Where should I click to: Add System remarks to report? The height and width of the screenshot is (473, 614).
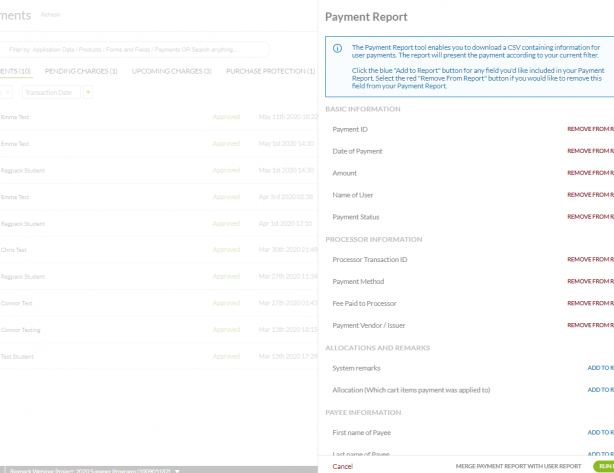[x=600, y=368]
